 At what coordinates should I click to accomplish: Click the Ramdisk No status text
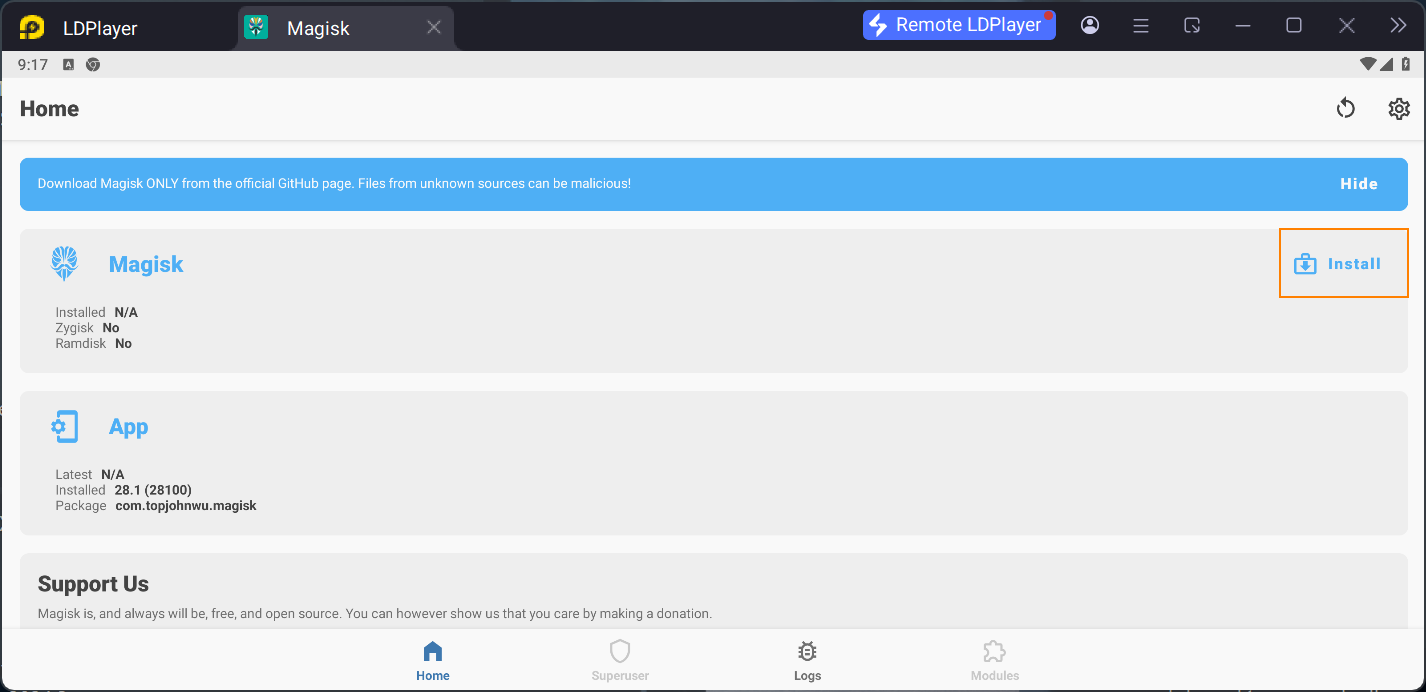click(94, 343)
